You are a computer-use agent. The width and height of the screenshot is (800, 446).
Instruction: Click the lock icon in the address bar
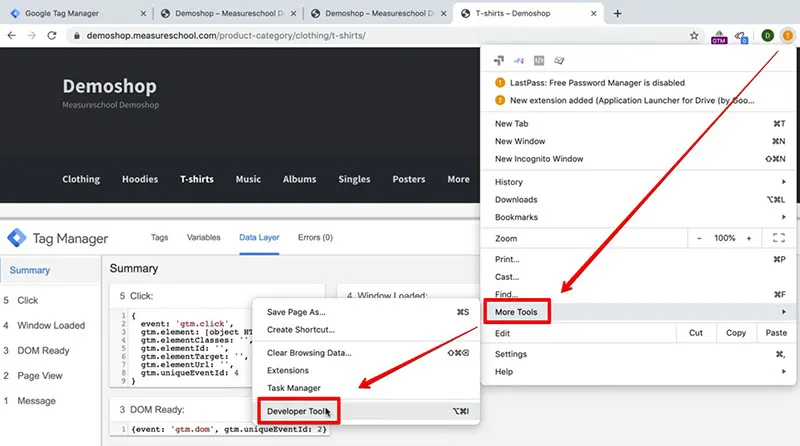77,36
